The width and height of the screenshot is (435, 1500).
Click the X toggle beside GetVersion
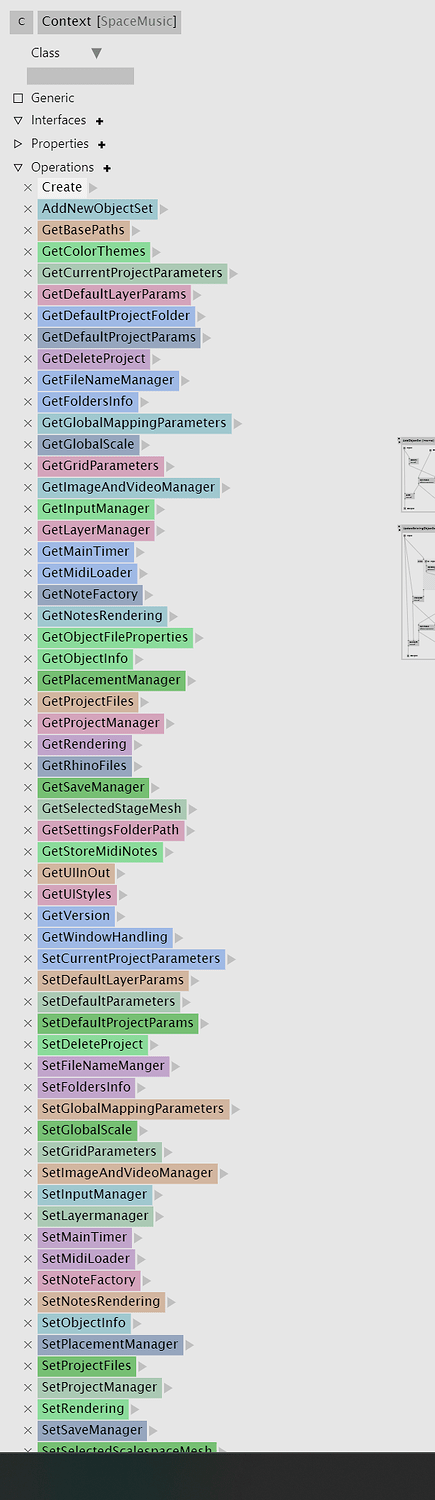click(28, 916)
